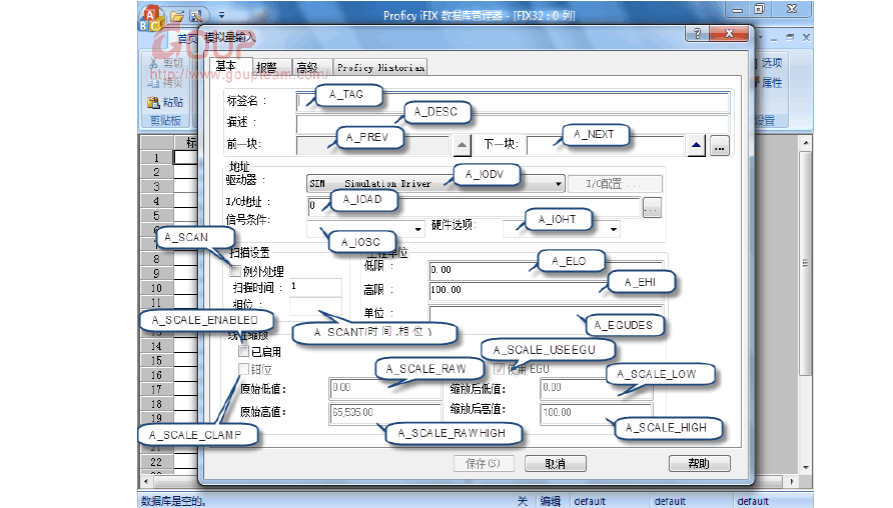Click the gray up-arrow beside 前一块 field
Image resolution: width=893 pixels, height=508 pixels.
click(461, 146)
